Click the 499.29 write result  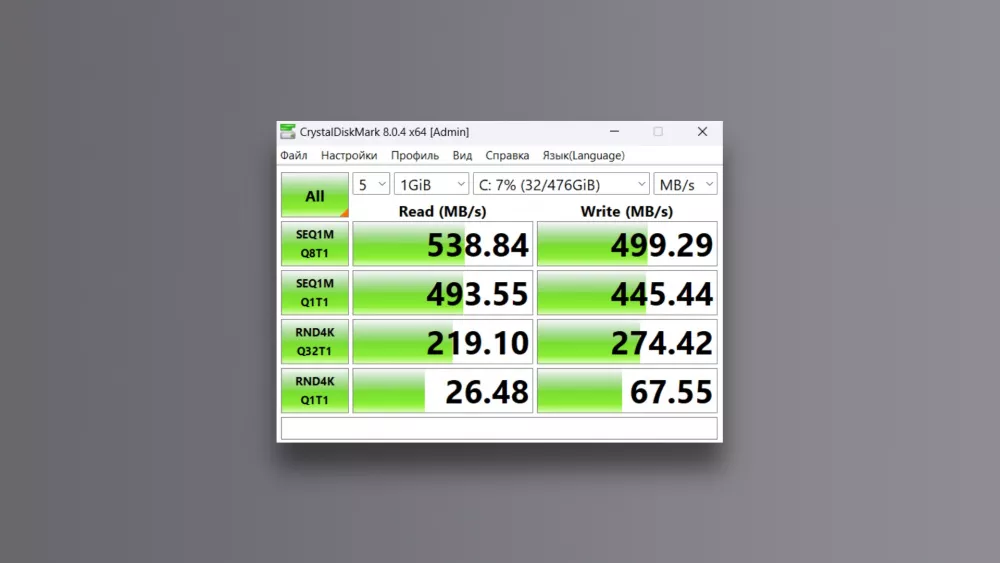pos(628,244)
